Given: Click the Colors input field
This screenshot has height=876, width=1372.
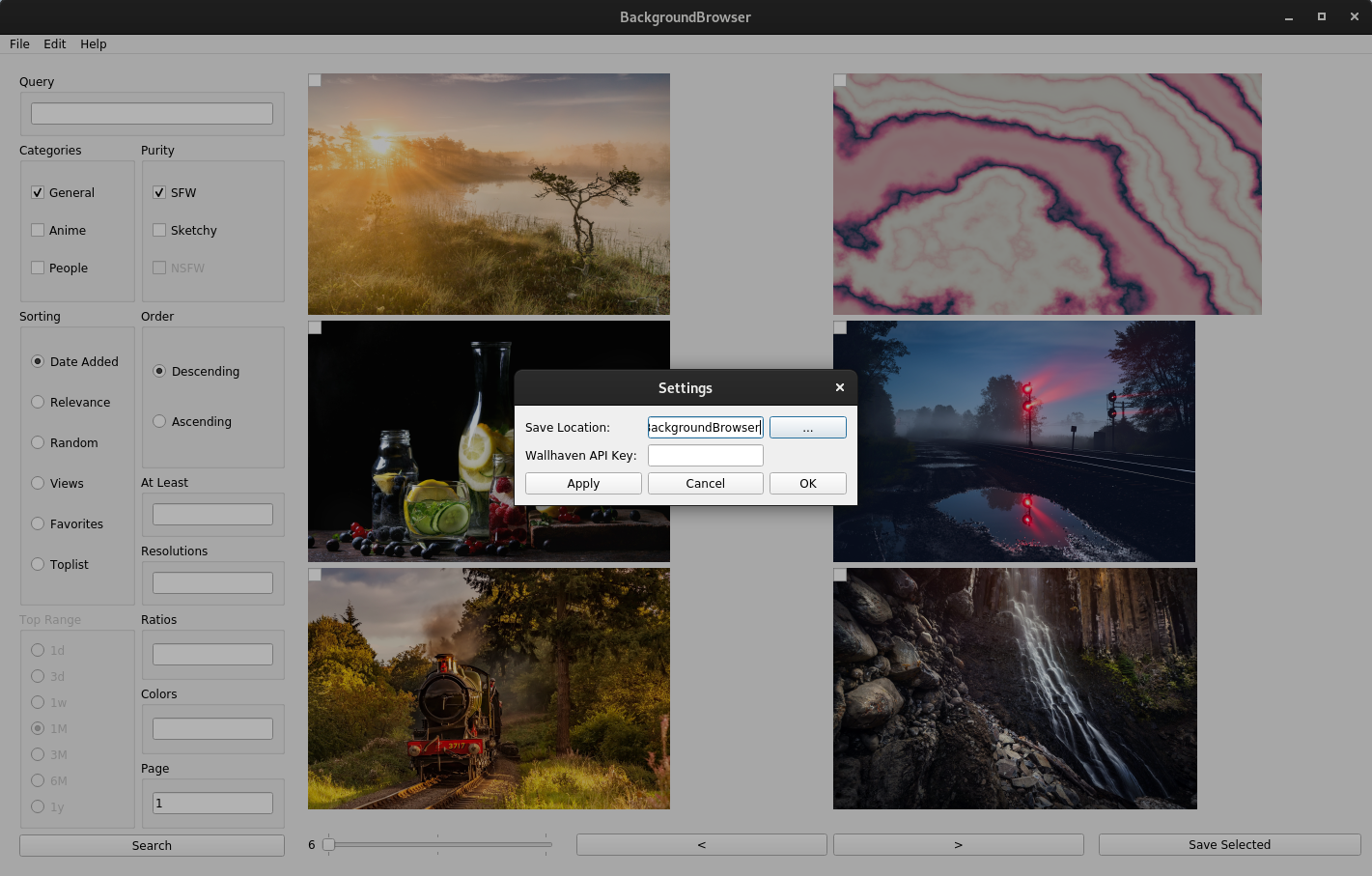Looking at the screenshot, I should coord(212,728).
